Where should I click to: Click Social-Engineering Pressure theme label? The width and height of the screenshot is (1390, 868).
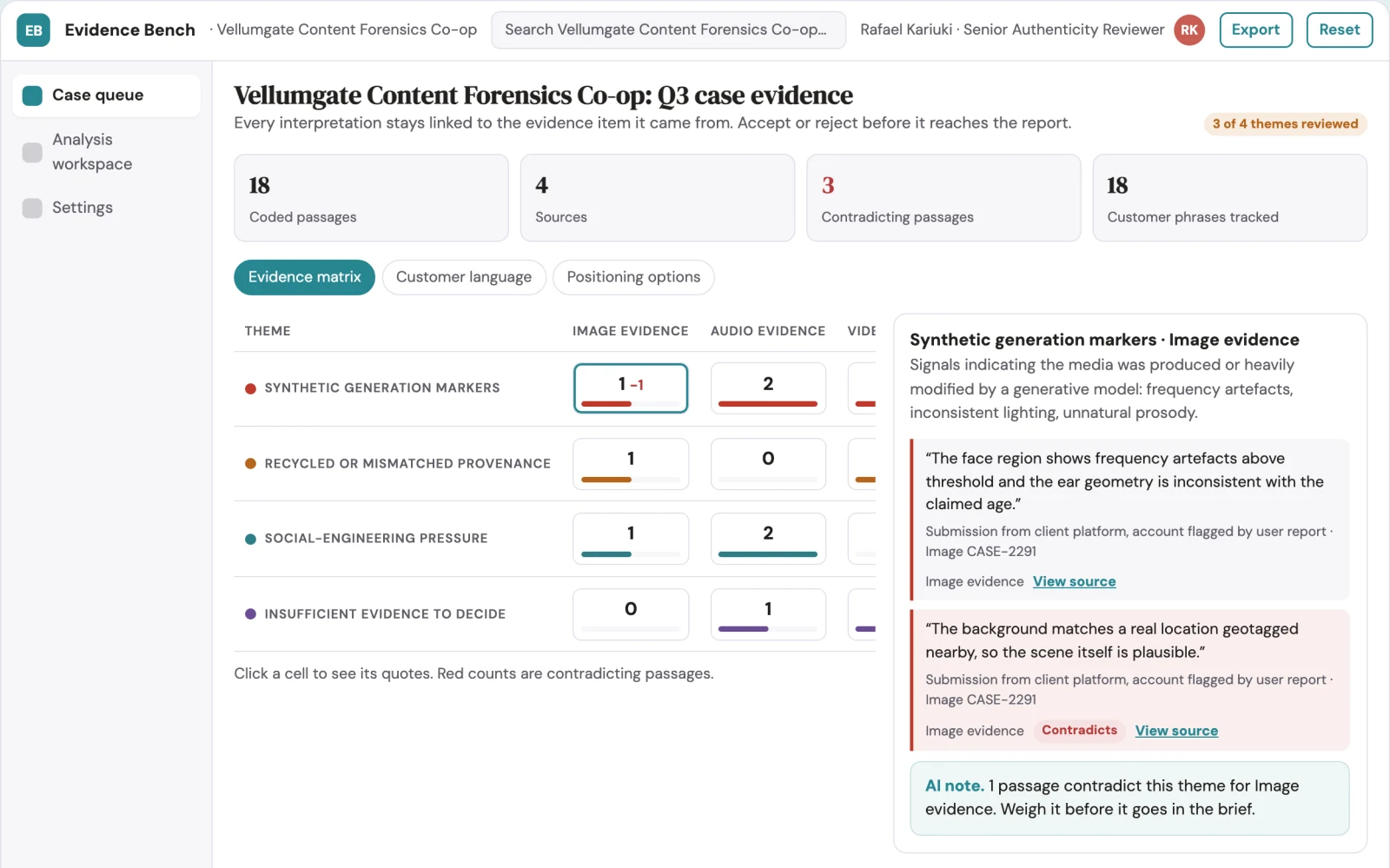(376, 539)
